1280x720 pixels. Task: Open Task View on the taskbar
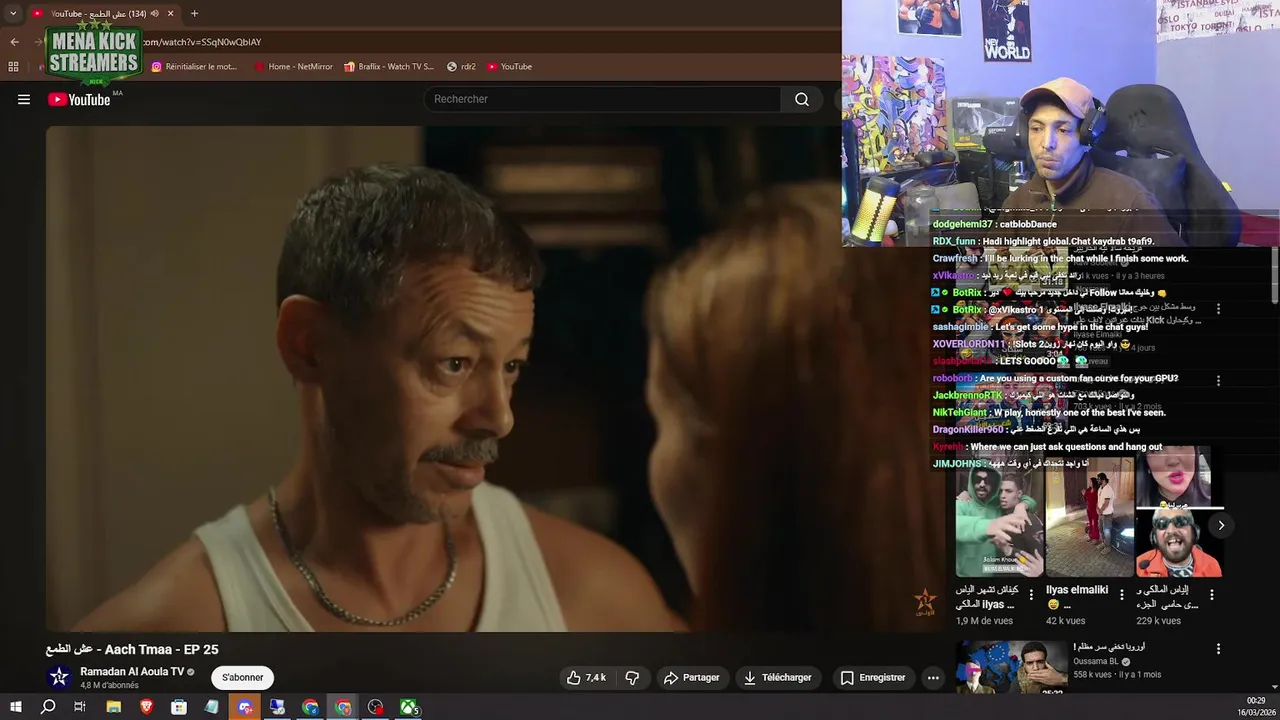pyautogui.click(x=80, y=707)
